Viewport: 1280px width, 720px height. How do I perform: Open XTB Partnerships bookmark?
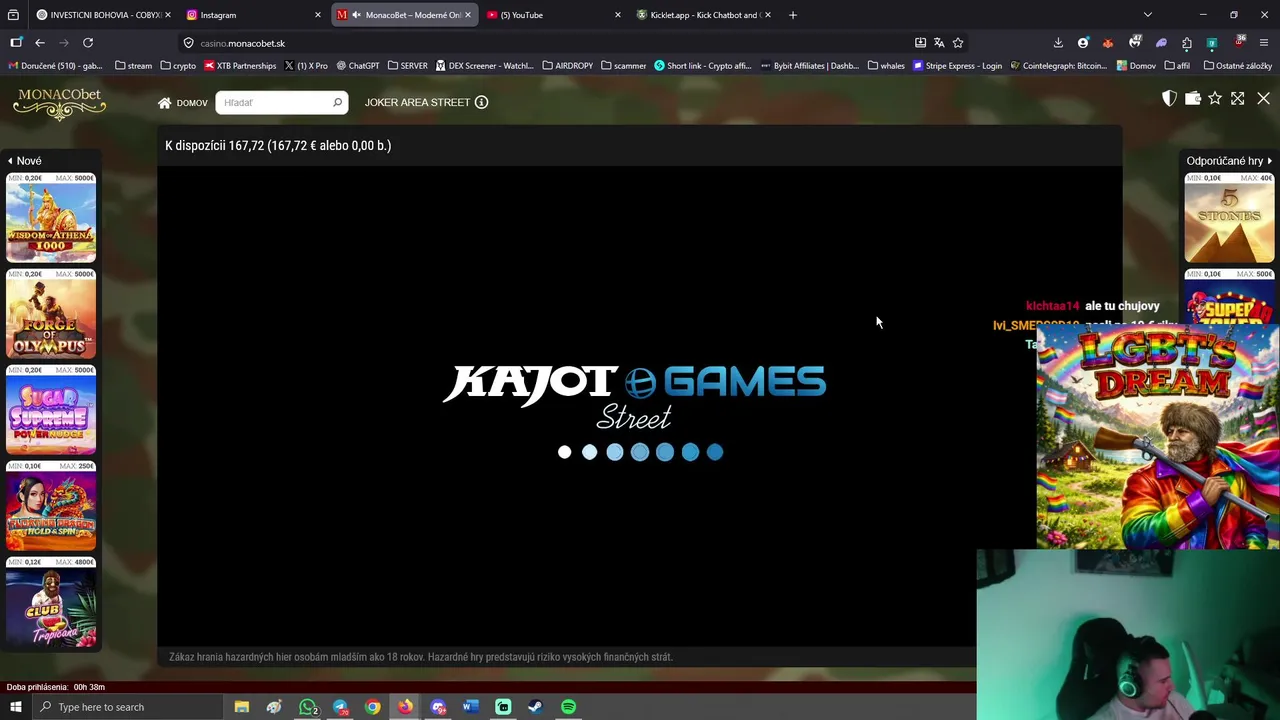[240, 66]
